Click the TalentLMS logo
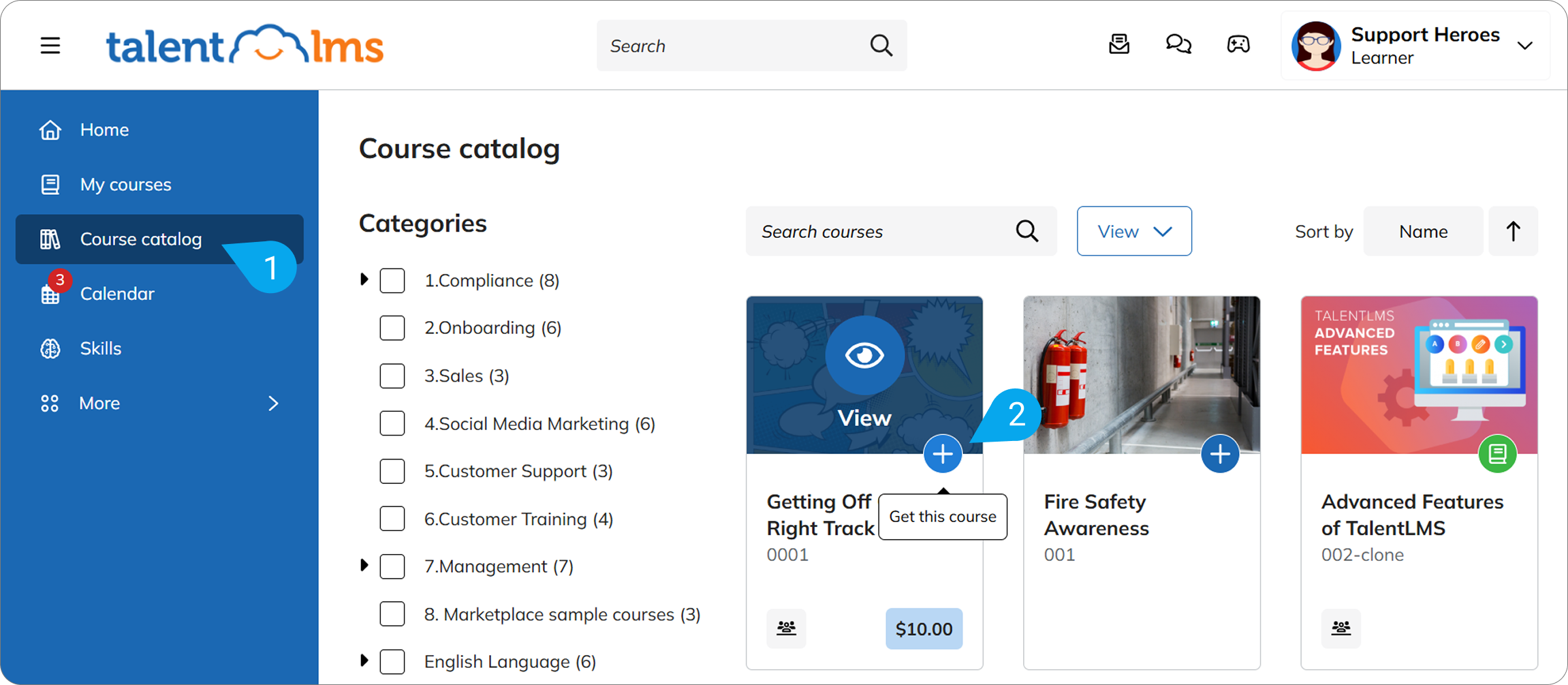Image resolution: width=1568 pixels, height=685 pixels. [x=245, y=46]
